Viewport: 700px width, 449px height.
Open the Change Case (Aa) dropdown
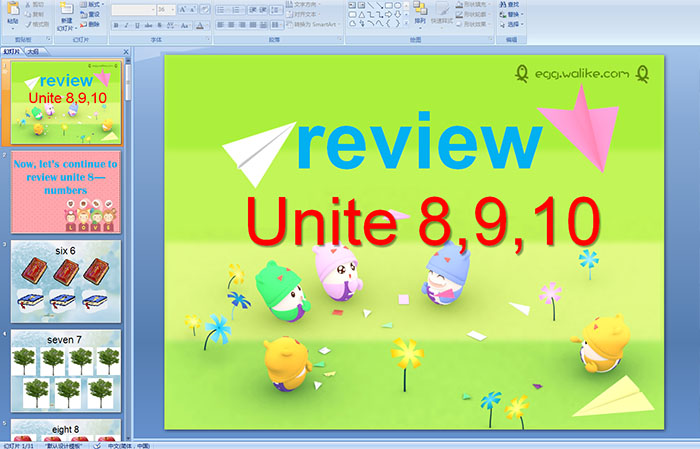click(185, 25)
